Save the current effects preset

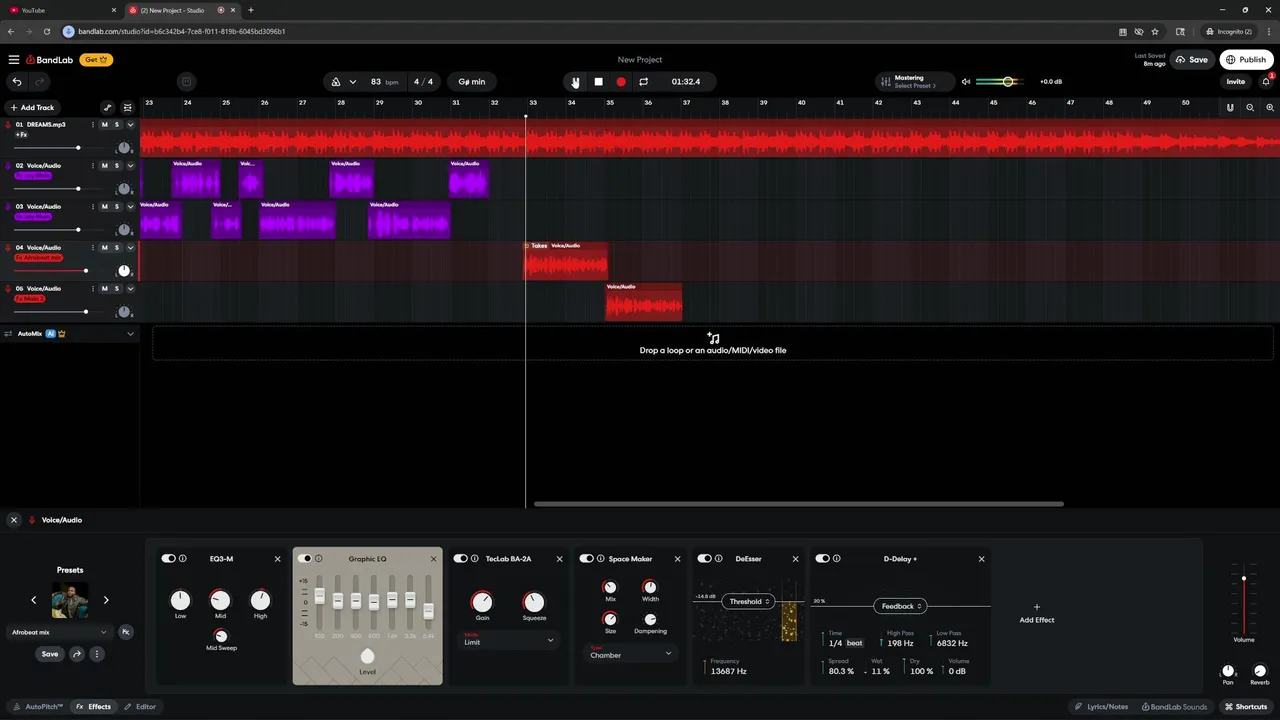coord(50,654)
